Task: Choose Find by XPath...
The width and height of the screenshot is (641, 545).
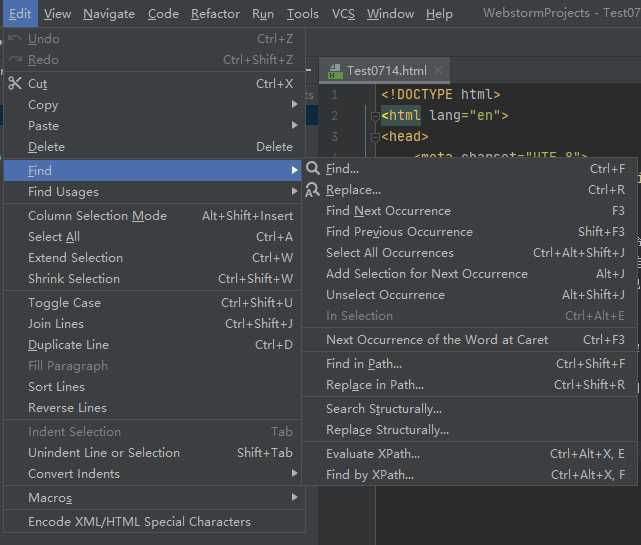Action: [x=470, y=474]
